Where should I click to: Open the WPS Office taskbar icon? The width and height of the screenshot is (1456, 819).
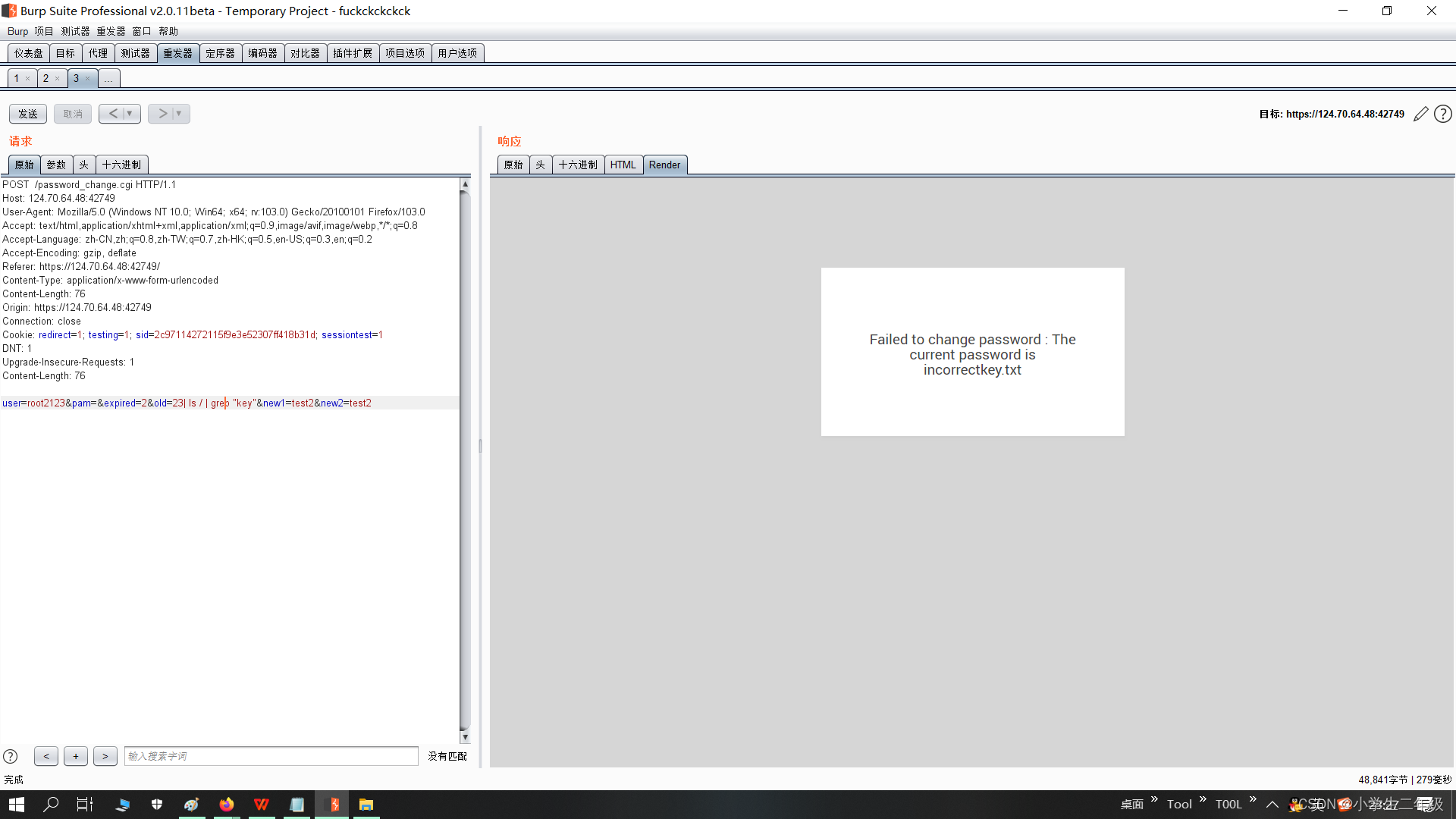point(262,805)
